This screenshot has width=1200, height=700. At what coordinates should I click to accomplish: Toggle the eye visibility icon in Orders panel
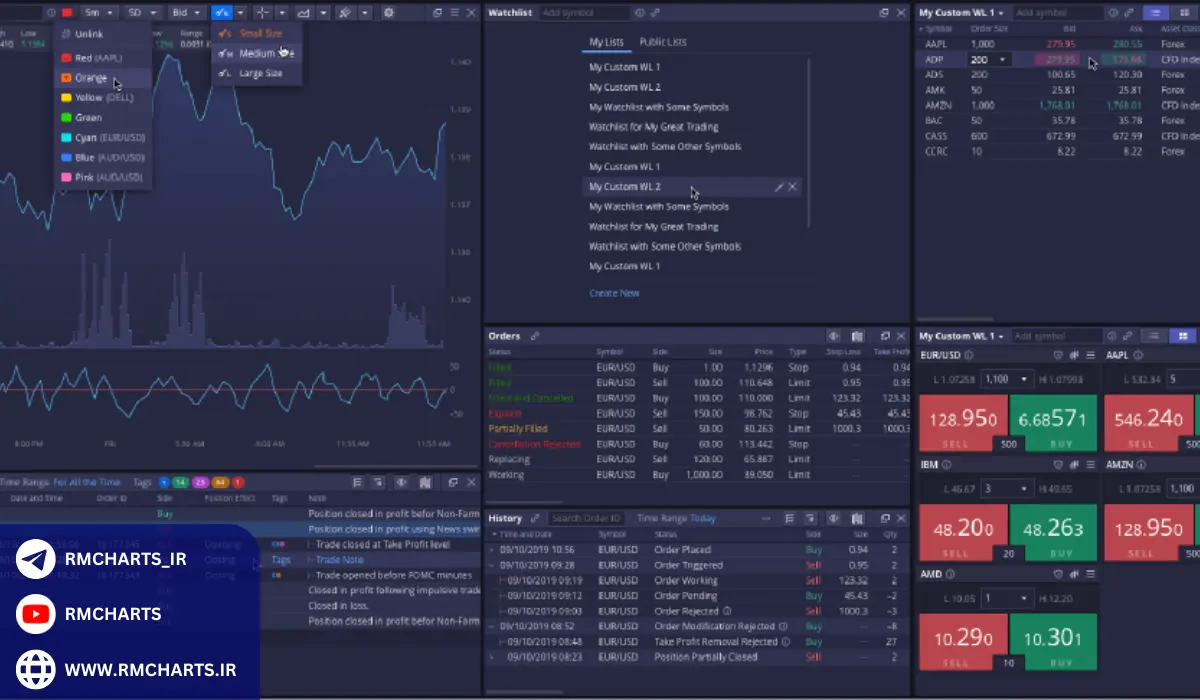[x=834, y=336]
